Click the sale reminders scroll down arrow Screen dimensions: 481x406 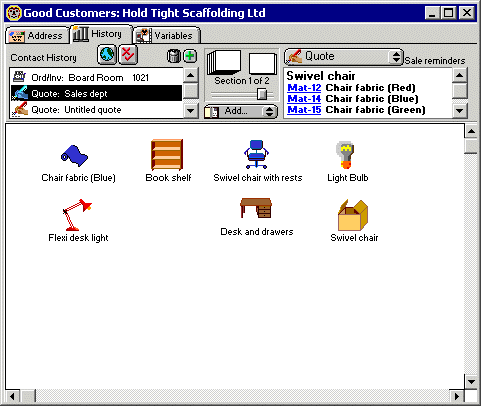[x=460, y=111]
